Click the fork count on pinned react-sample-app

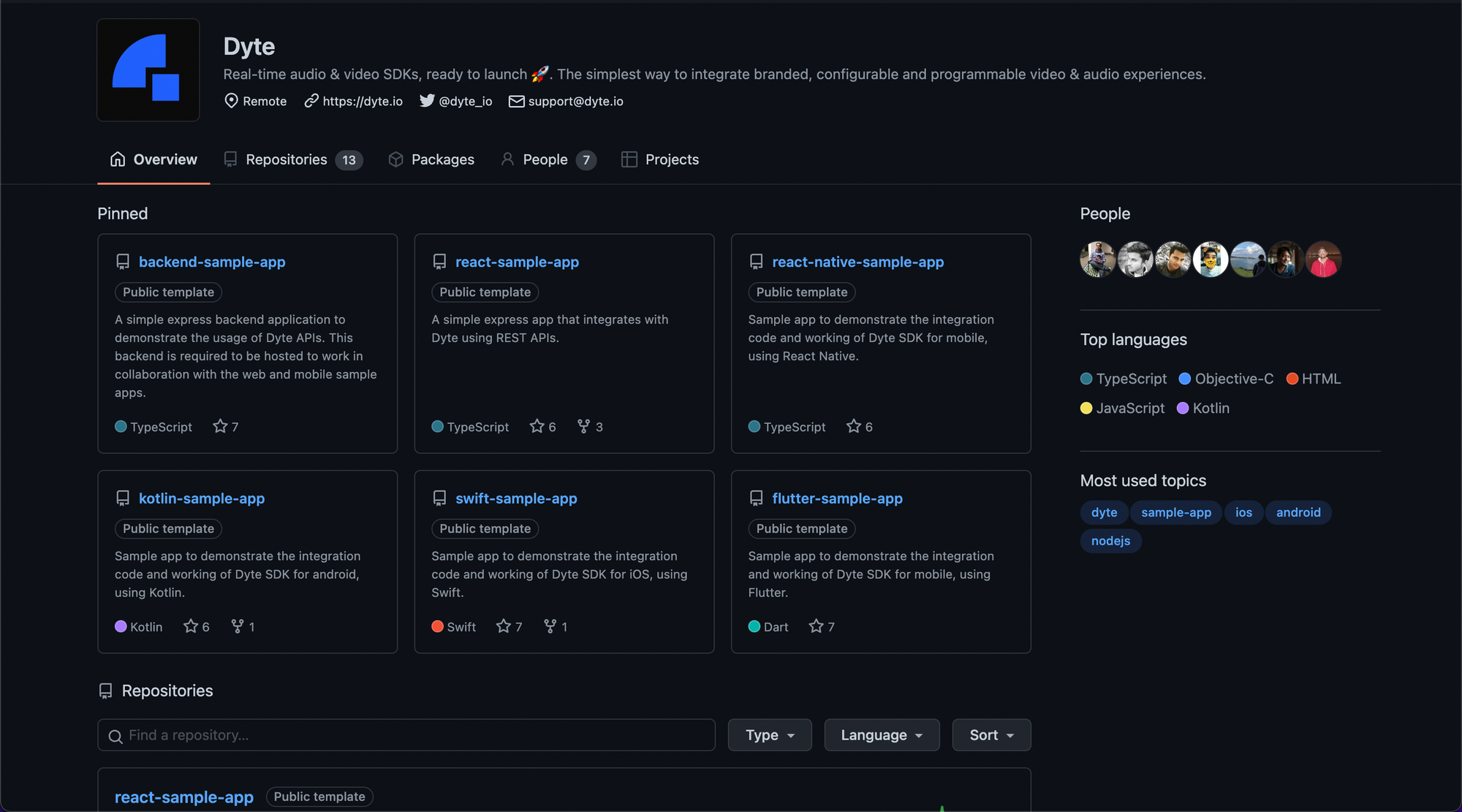click(590, 426)
